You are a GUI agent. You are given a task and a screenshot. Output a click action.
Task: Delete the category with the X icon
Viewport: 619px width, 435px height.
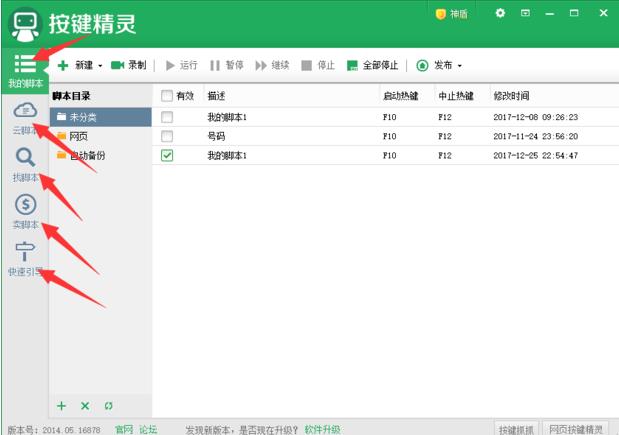[x=85, y=405]
